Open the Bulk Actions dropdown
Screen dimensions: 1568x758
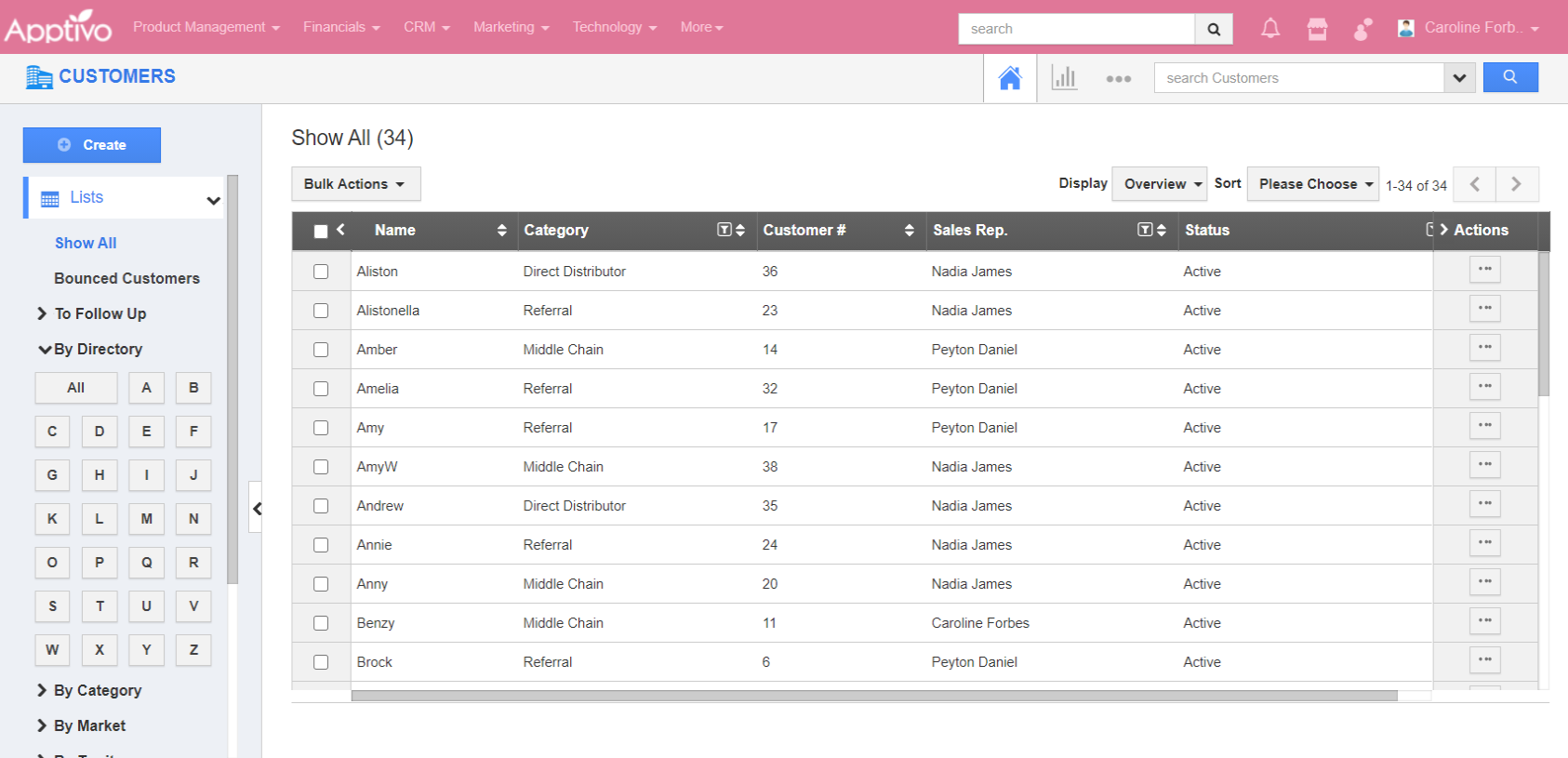(355, 184)
